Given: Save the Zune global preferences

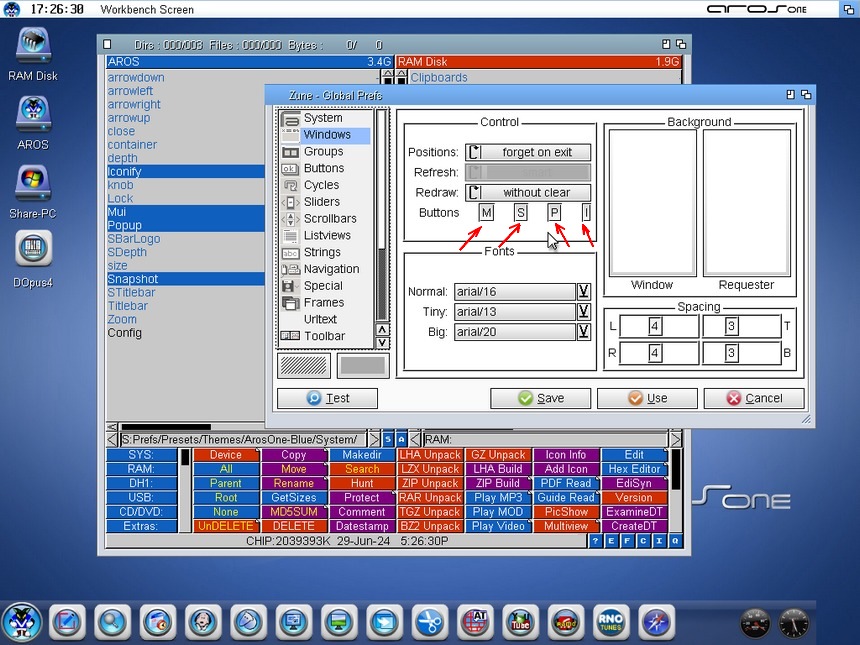Looking at the screenshot, I should click(540, 398).
